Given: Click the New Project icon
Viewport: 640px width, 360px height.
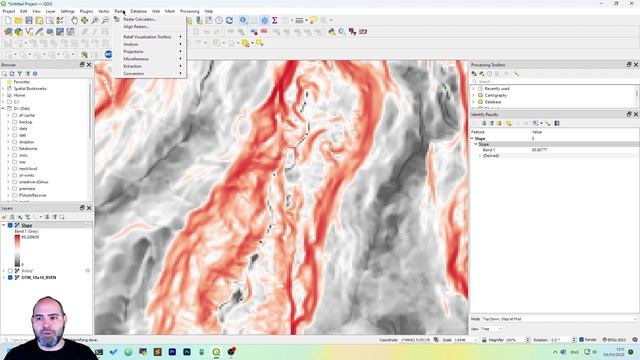Looking at the screenshot, I should coord(8,20).
